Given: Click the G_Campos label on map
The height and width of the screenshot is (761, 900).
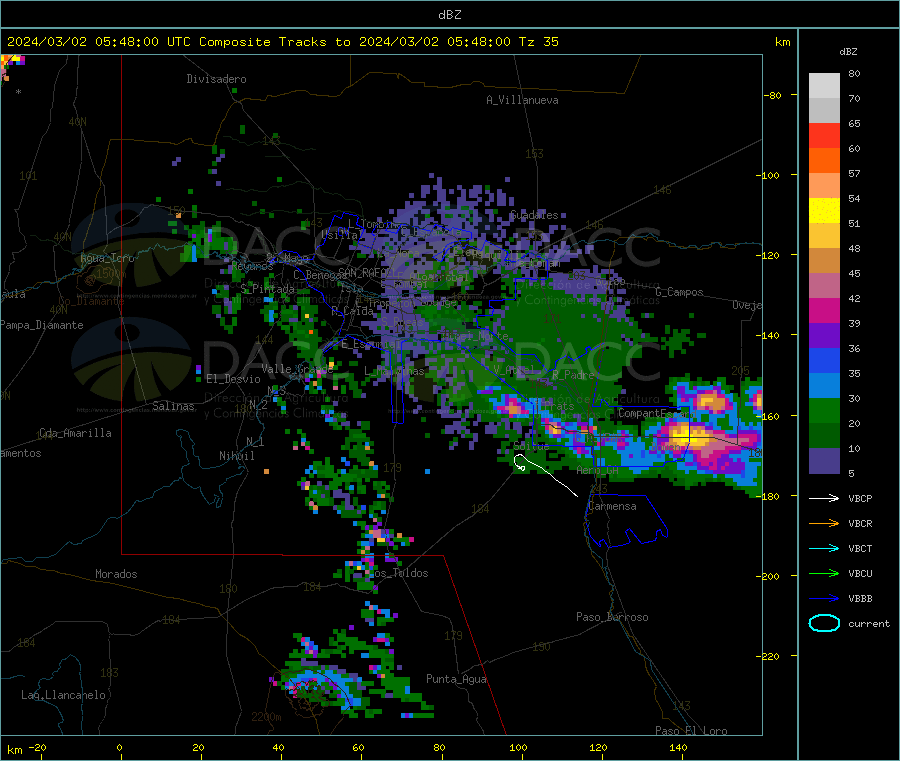Looking at the screenshot, I should [679, 292].
